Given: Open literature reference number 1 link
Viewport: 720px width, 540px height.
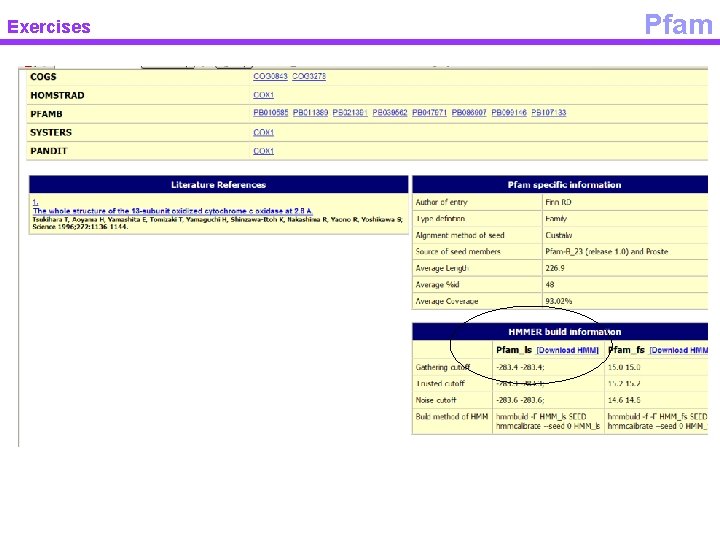Looking at the screenshot, I should pos(35,202).
